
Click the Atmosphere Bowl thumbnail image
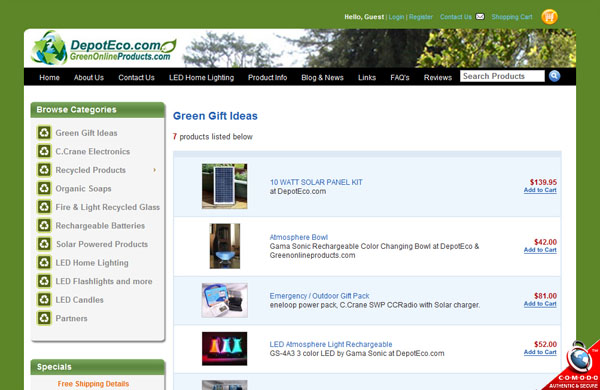[x=225, y=246]
